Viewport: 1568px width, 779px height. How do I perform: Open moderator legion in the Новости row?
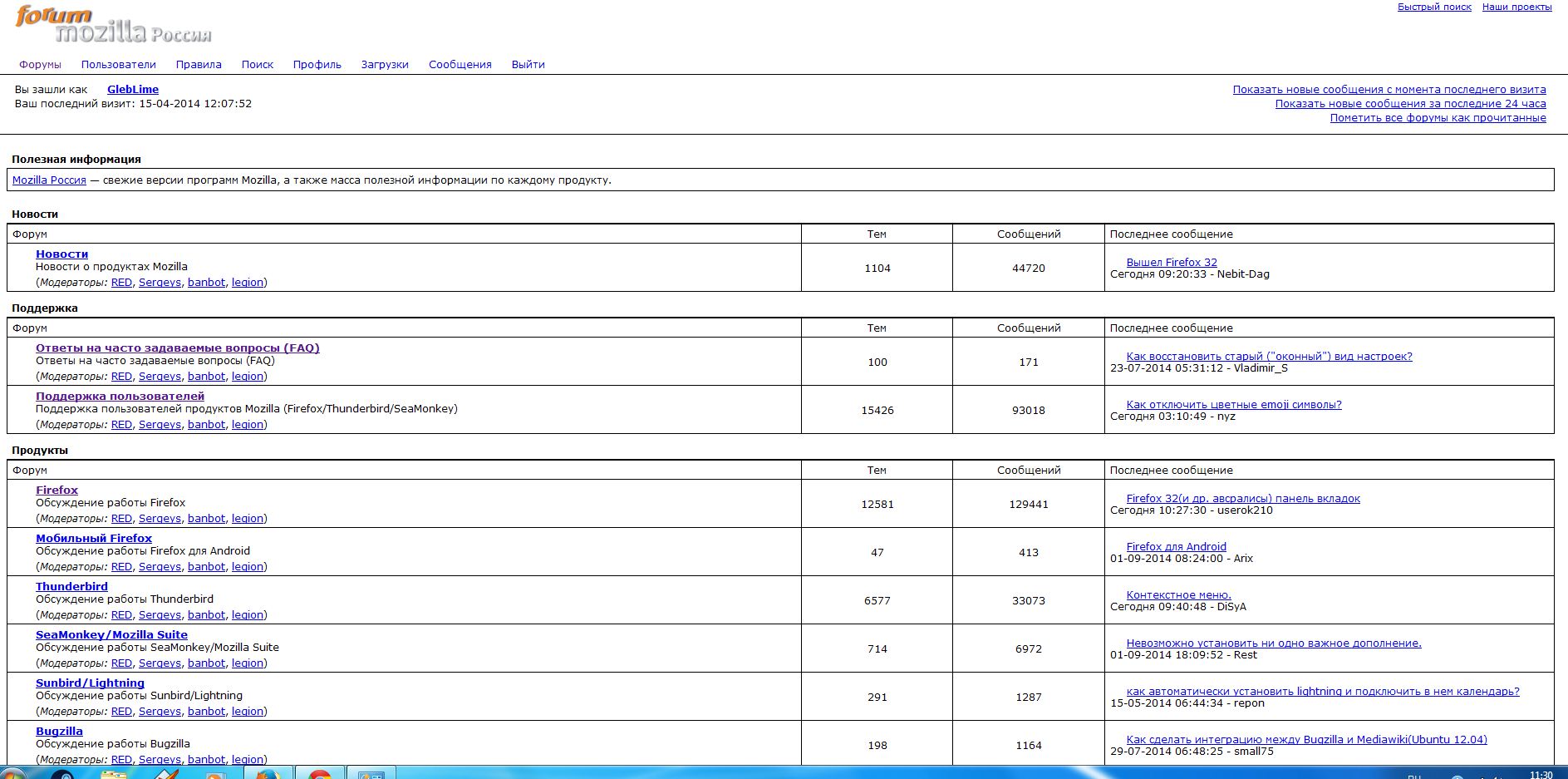[x=248, y=282]
